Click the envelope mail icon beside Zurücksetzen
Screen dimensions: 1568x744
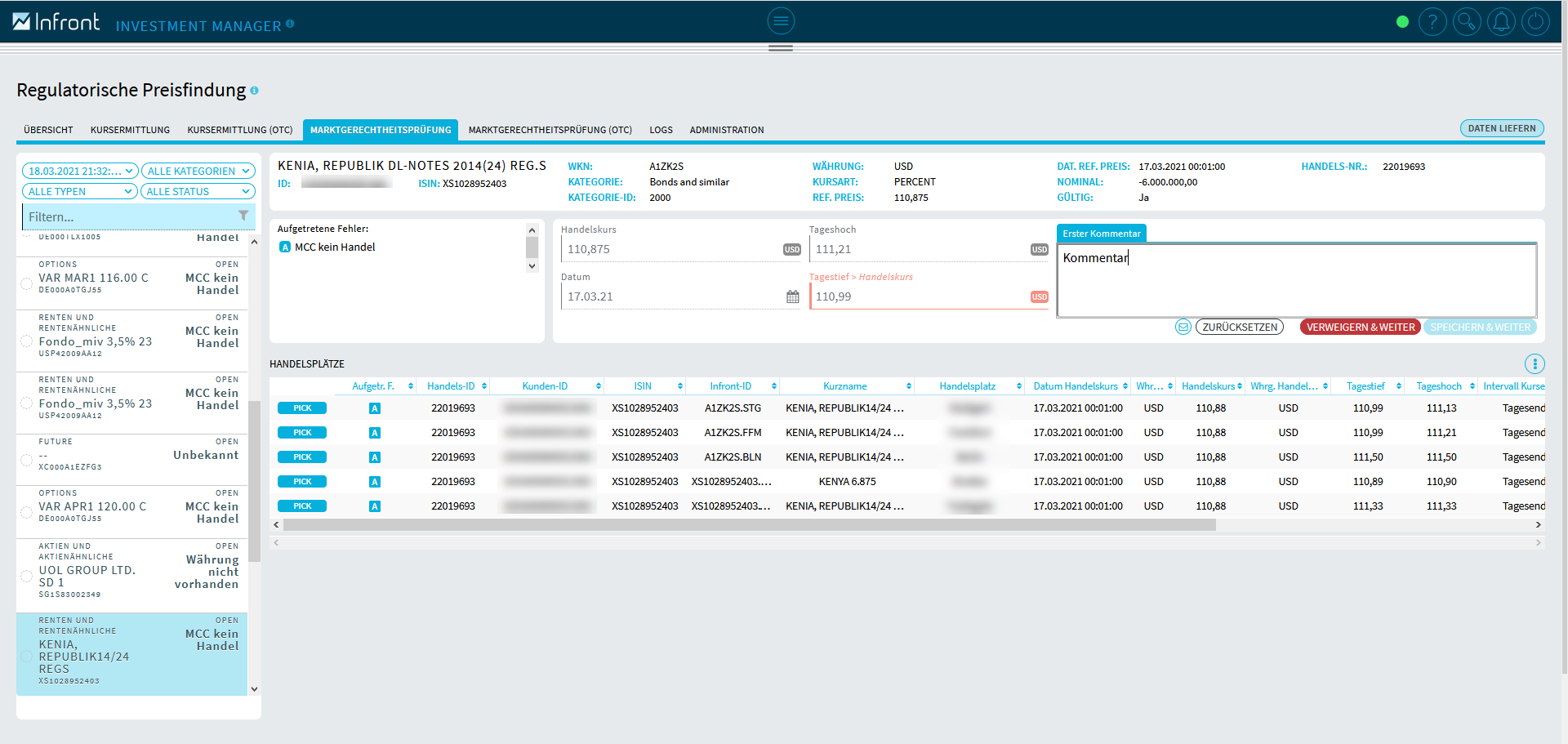point(1183,327)
